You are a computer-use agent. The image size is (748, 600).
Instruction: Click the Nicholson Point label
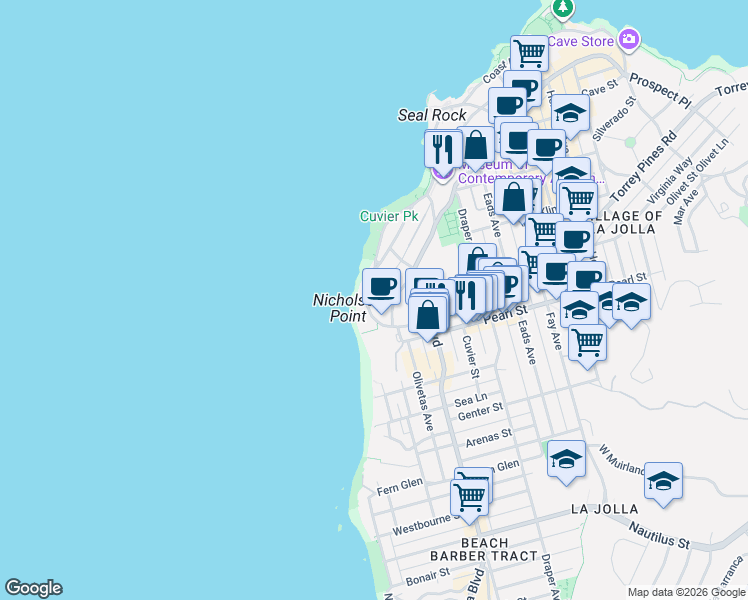340,308
